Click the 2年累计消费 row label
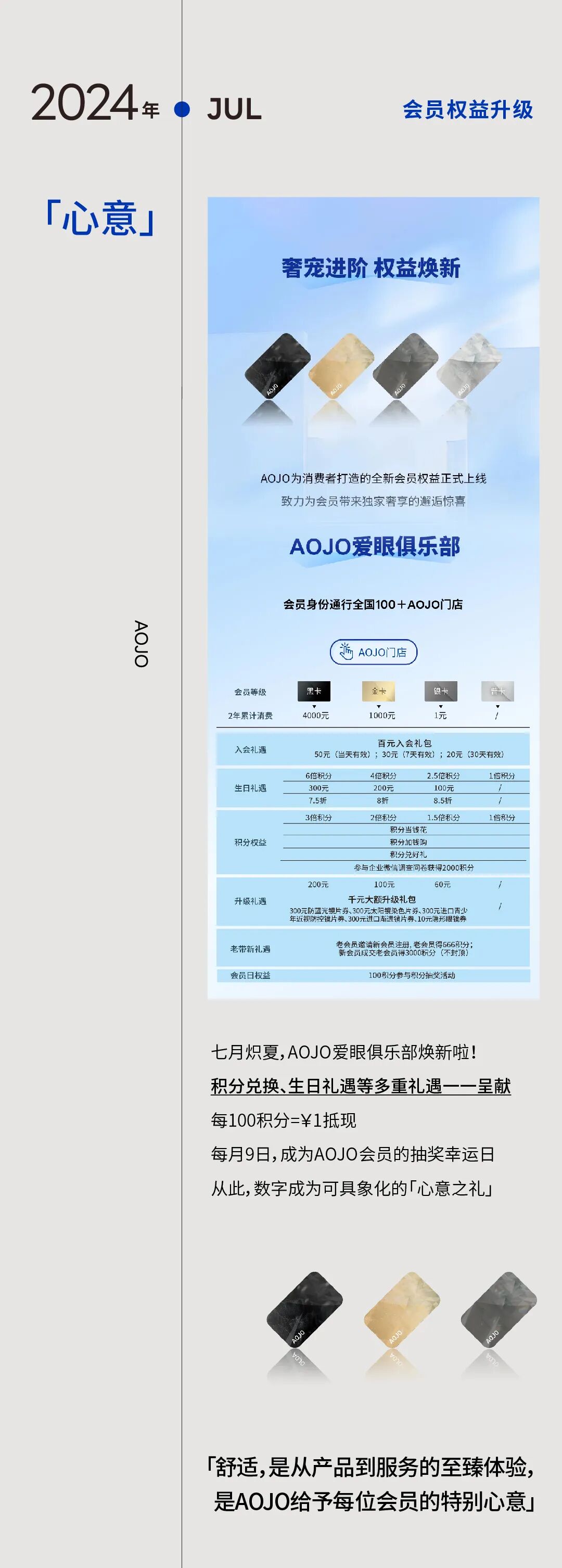562x1568 pixels. (250, 716)
